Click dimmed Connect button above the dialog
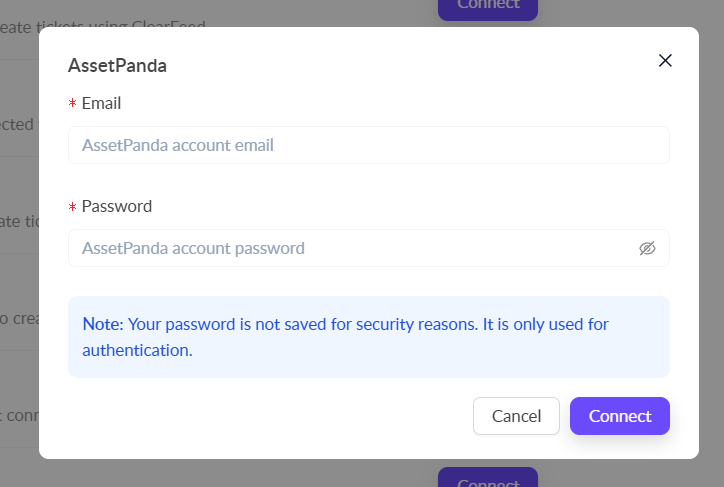This screenshot has height=487, width=724. coord(487,6)
